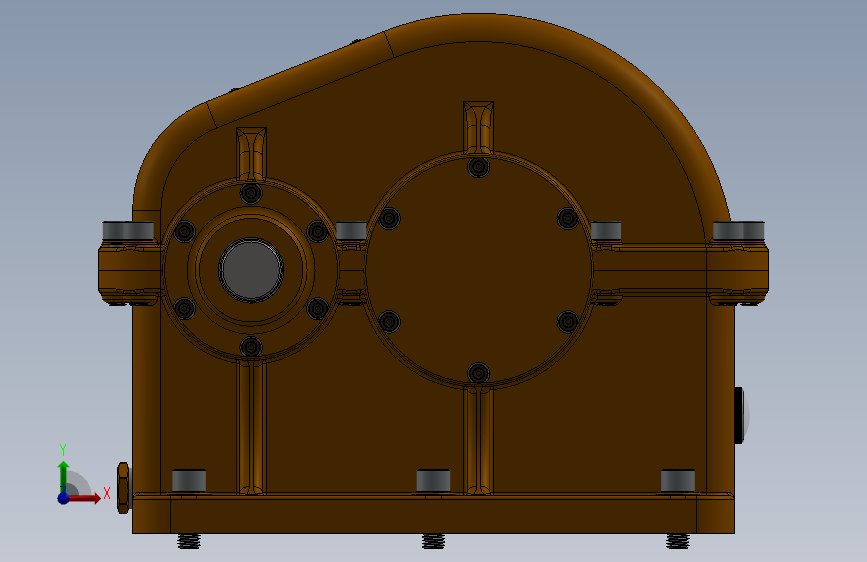
Task: Select the blue Z axis ball at triad origin
Action: point(63,498)
